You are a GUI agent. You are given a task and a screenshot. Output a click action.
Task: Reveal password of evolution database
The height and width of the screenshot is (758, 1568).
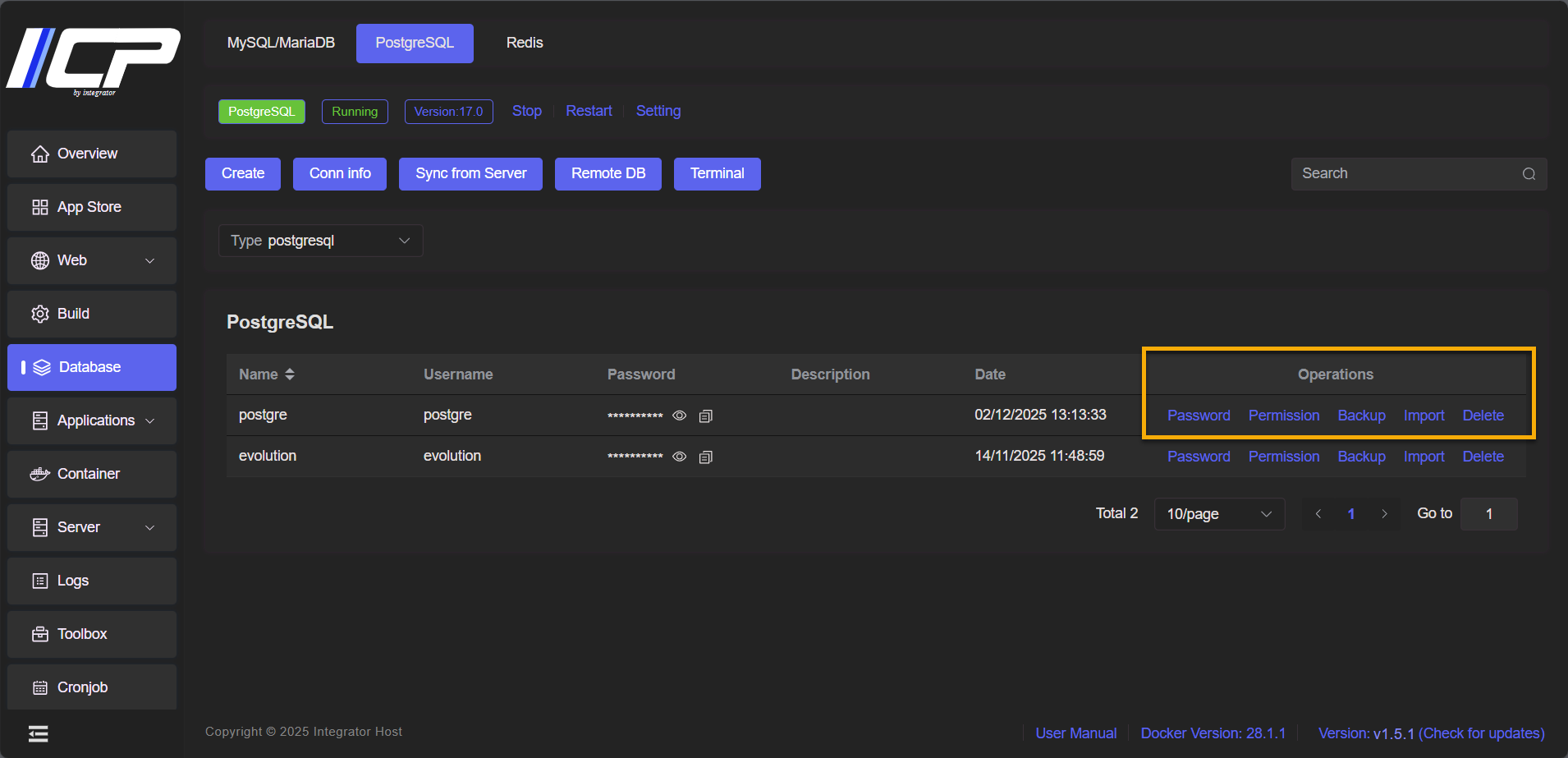coord(679,457)
